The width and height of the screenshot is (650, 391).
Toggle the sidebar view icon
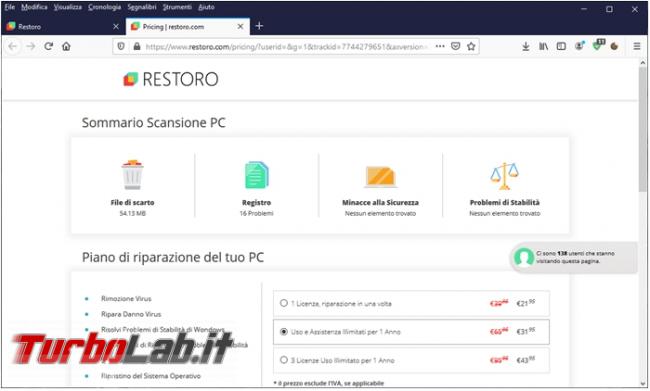pyautogui.click(x=561, y=46)
